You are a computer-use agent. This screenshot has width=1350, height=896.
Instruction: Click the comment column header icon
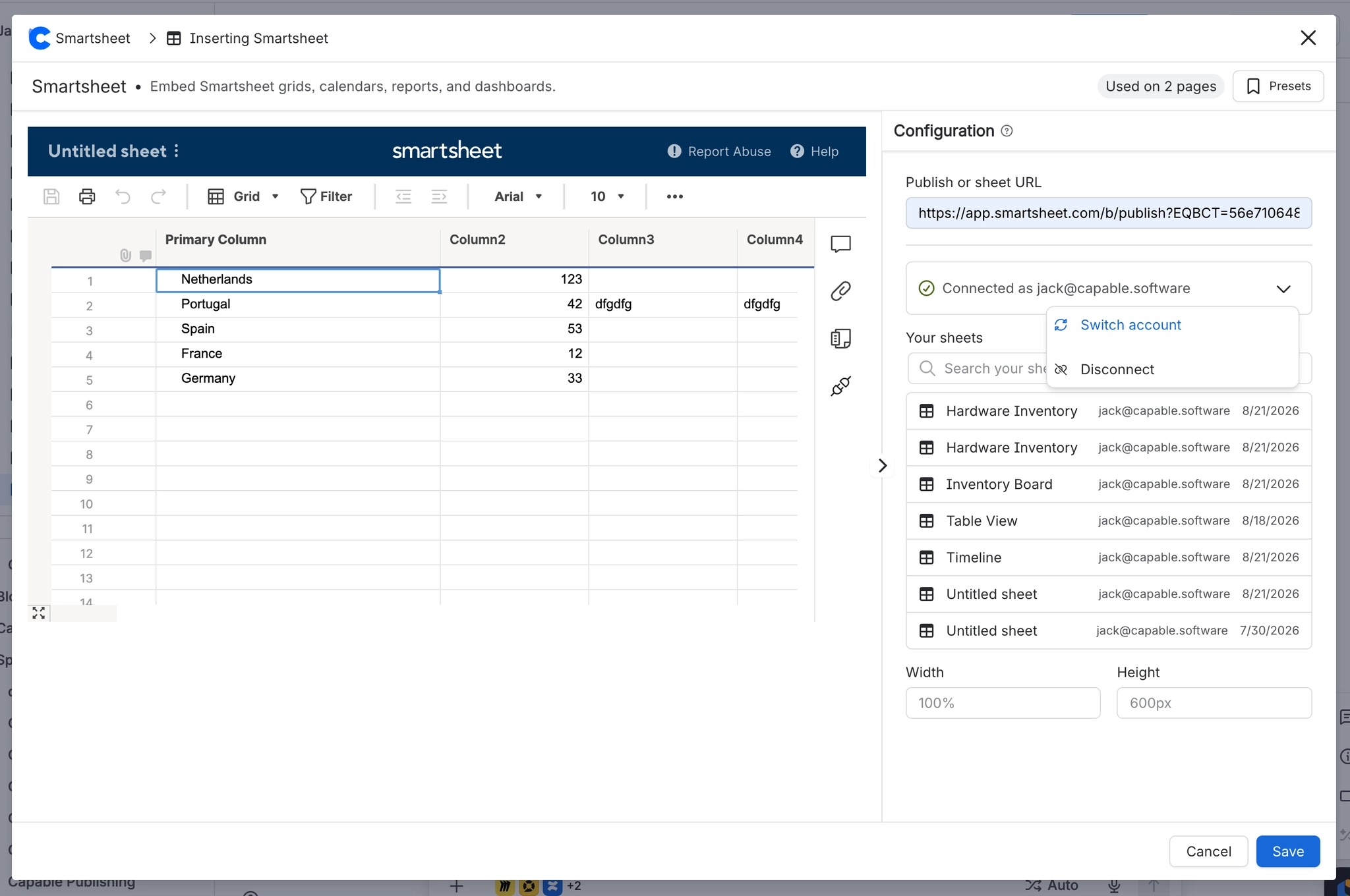[x=146, y=256]
